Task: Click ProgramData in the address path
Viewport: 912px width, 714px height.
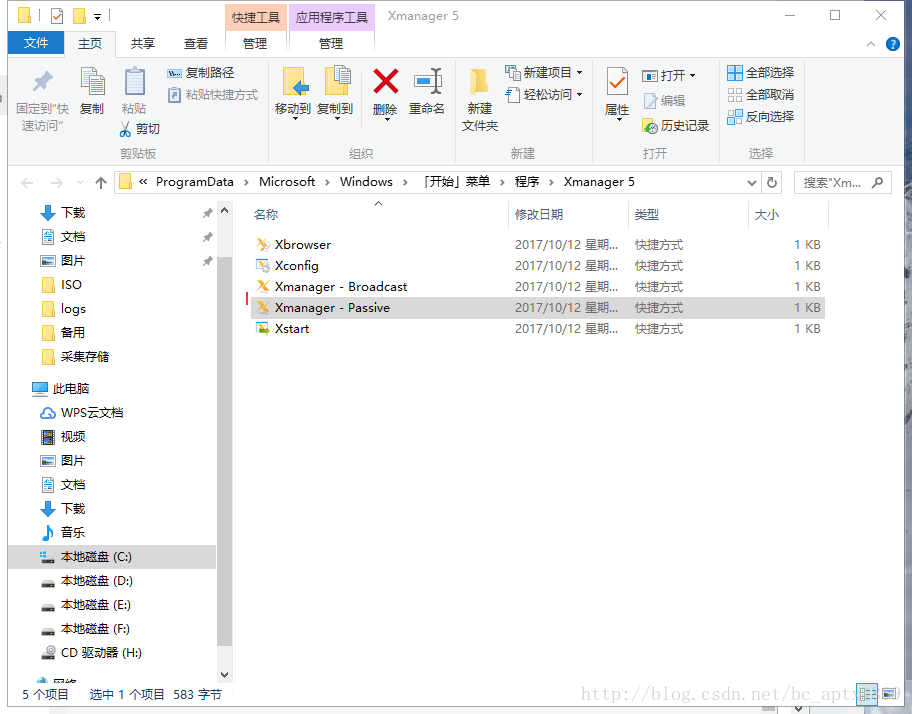Action: pyautogui.click(x=194, y=182)
